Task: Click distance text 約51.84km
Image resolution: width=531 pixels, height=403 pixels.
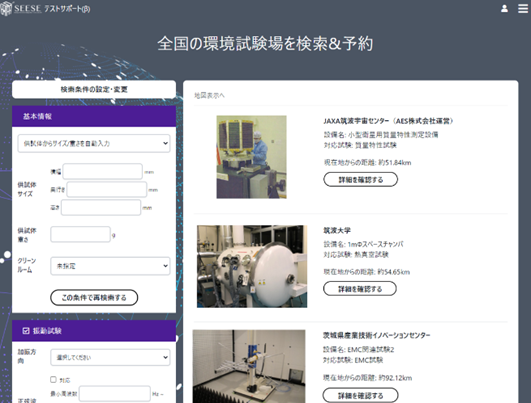Action: pyautogui.click(x=395, y=163)
